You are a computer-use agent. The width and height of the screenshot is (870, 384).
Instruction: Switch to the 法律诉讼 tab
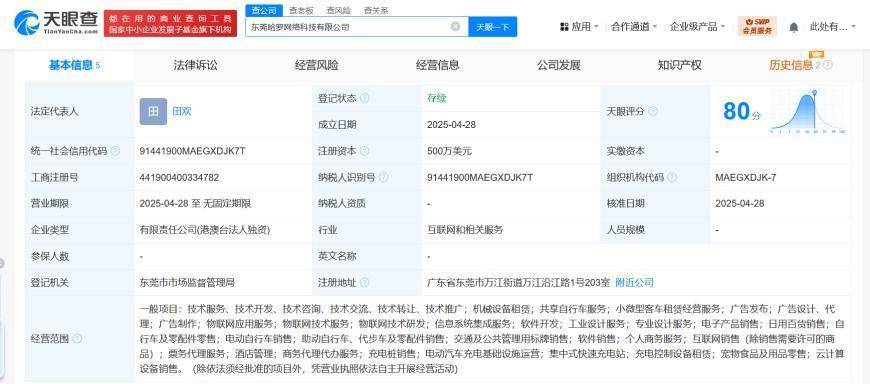[195, 65]
